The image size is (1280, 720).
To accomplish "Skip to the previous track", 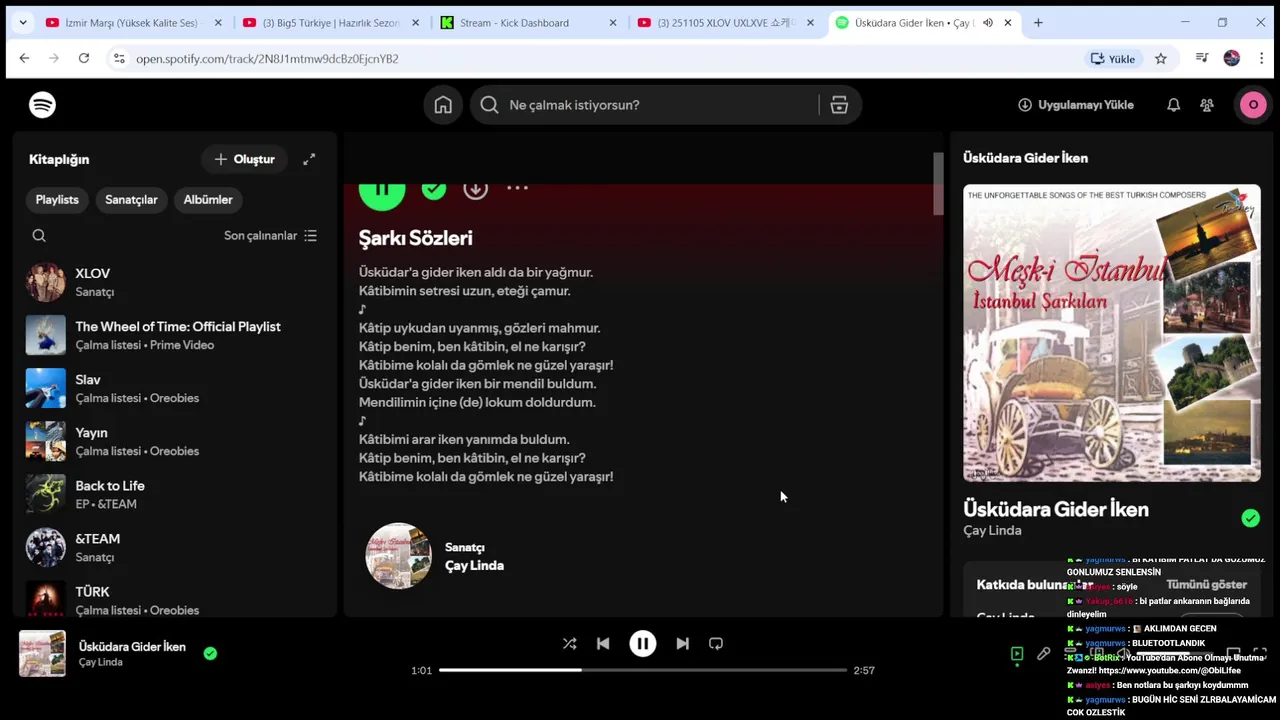I will point(603,644).
